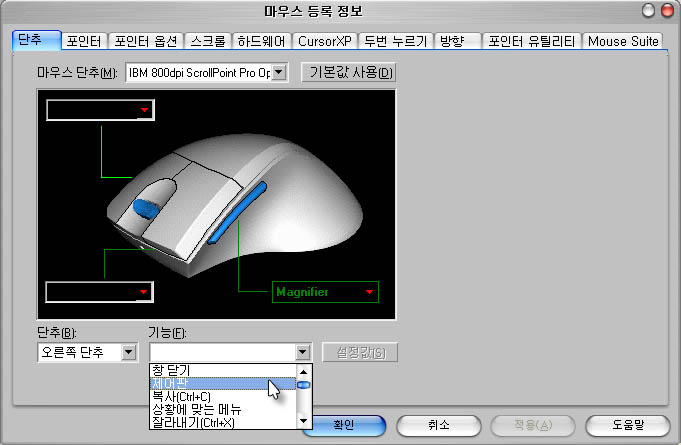Switch to the 포인터 tab
This screenshot has height=445, width=681.
coord(84,41)
